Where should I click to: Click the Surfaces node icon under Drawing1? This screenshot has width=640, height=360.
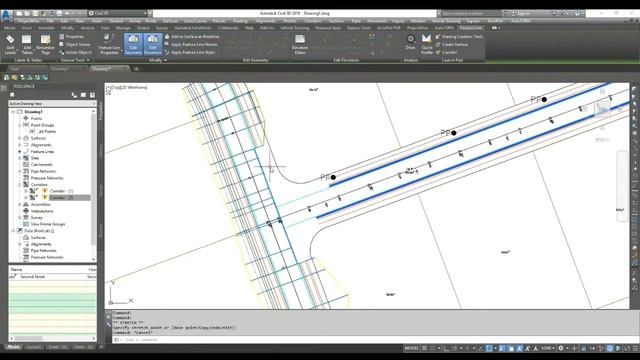pos(26,138)
